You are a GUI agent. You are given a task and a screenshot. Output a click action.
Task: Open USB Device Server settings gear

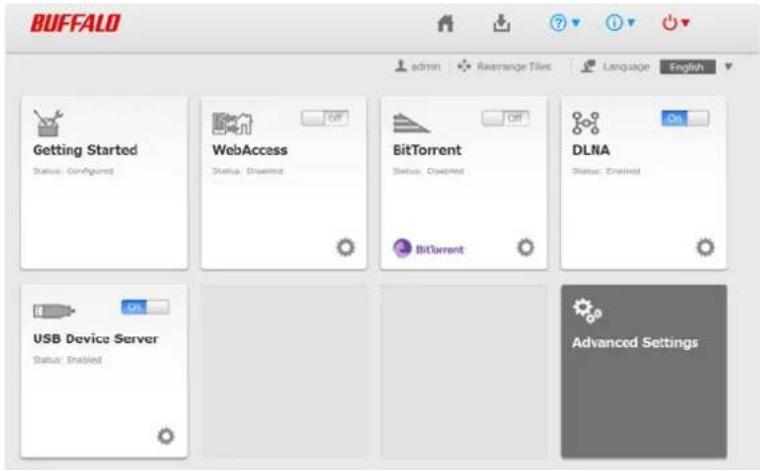point(165,436)
